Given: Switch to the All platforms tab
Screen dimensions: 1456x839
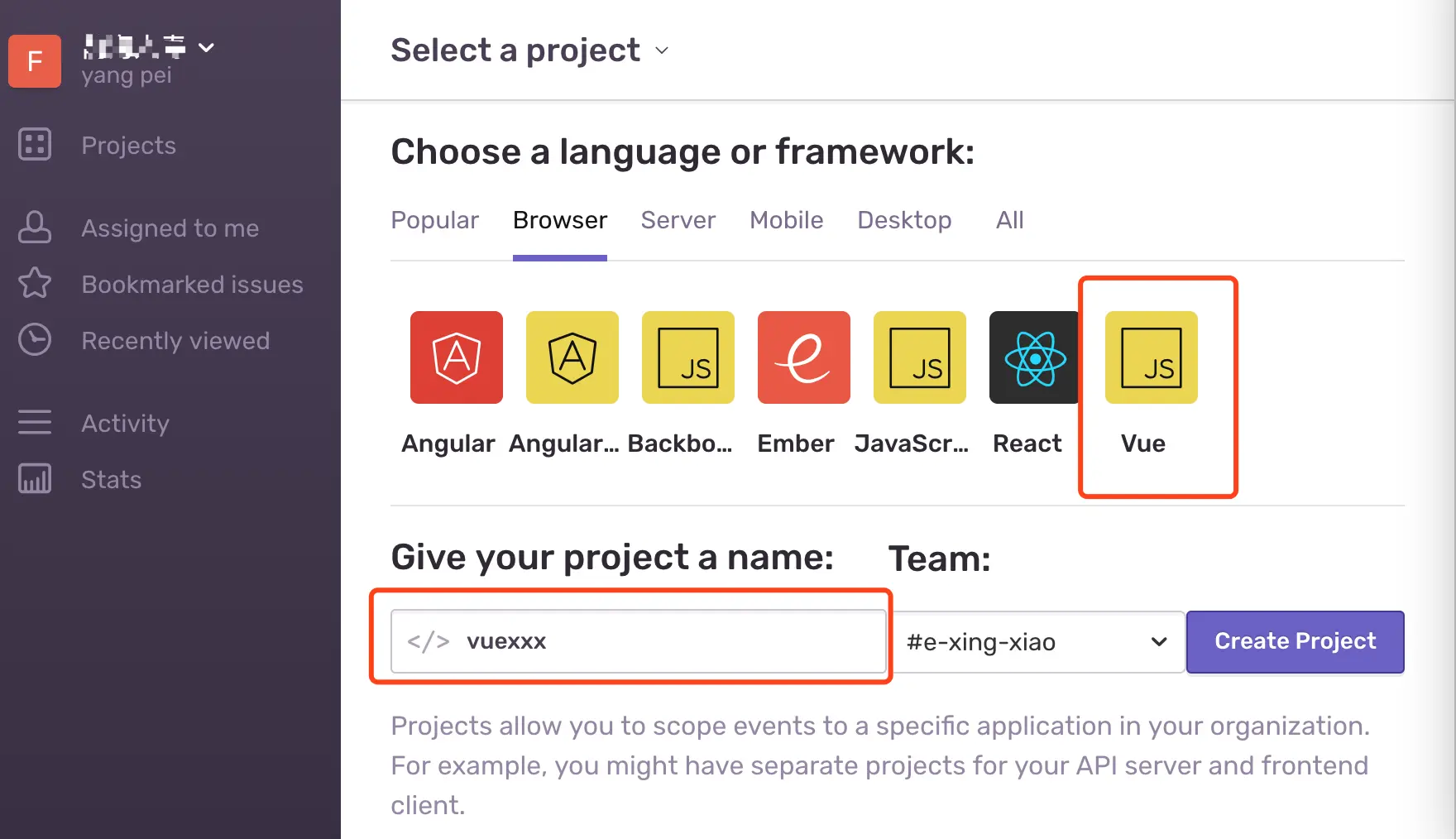Looking at the screenshot, I should point(1010,220).
